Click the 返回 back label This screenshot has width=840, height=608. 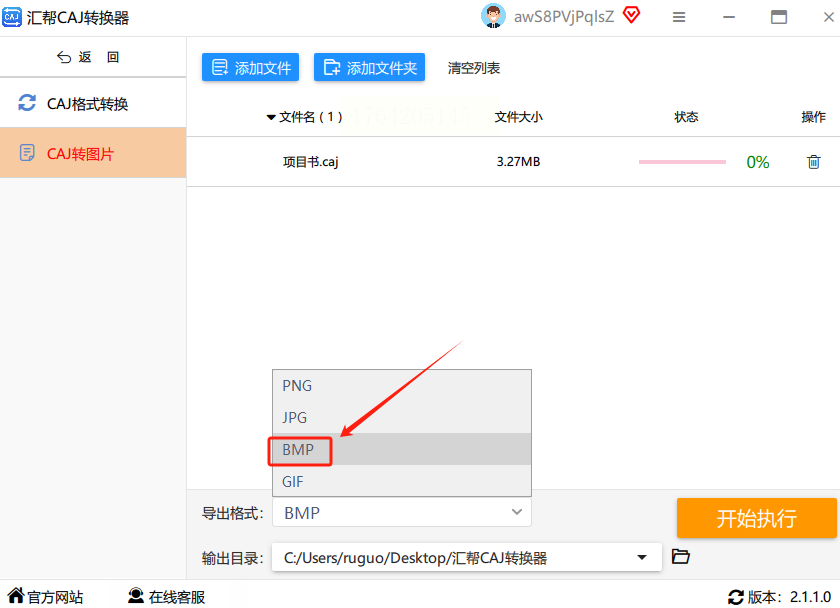point(99,57)
